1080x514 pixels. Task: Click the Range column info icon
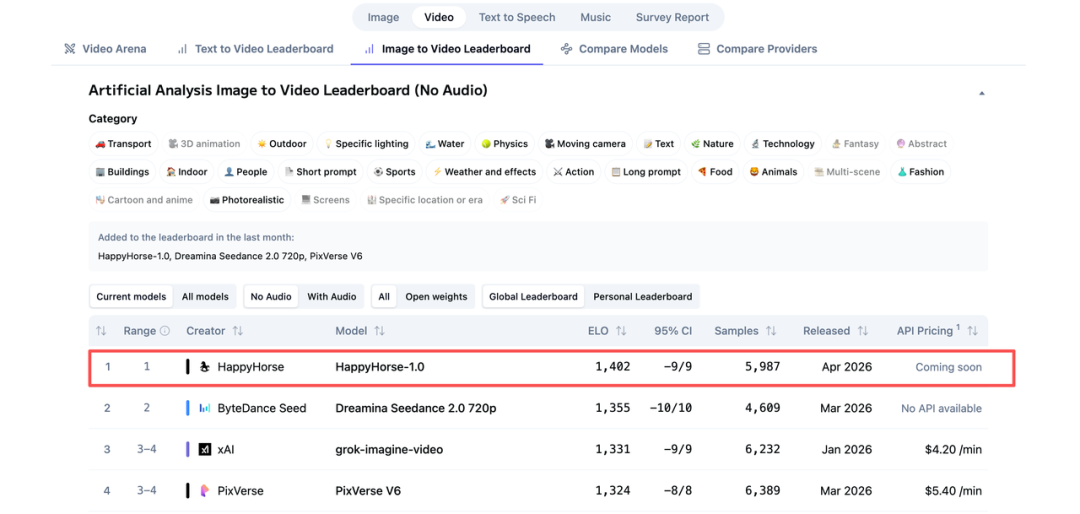tap(165, 331)
